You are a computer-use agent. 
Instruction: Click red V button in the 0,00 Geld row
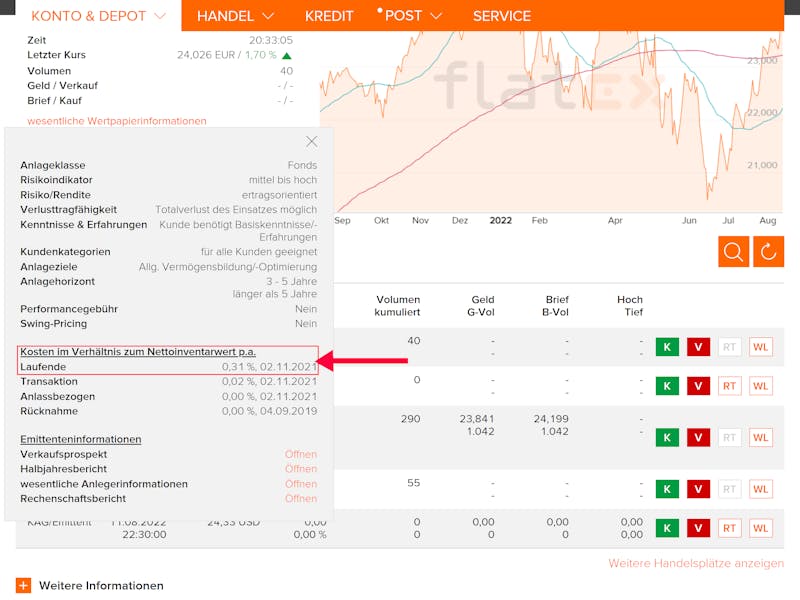[x=698, y=528]
